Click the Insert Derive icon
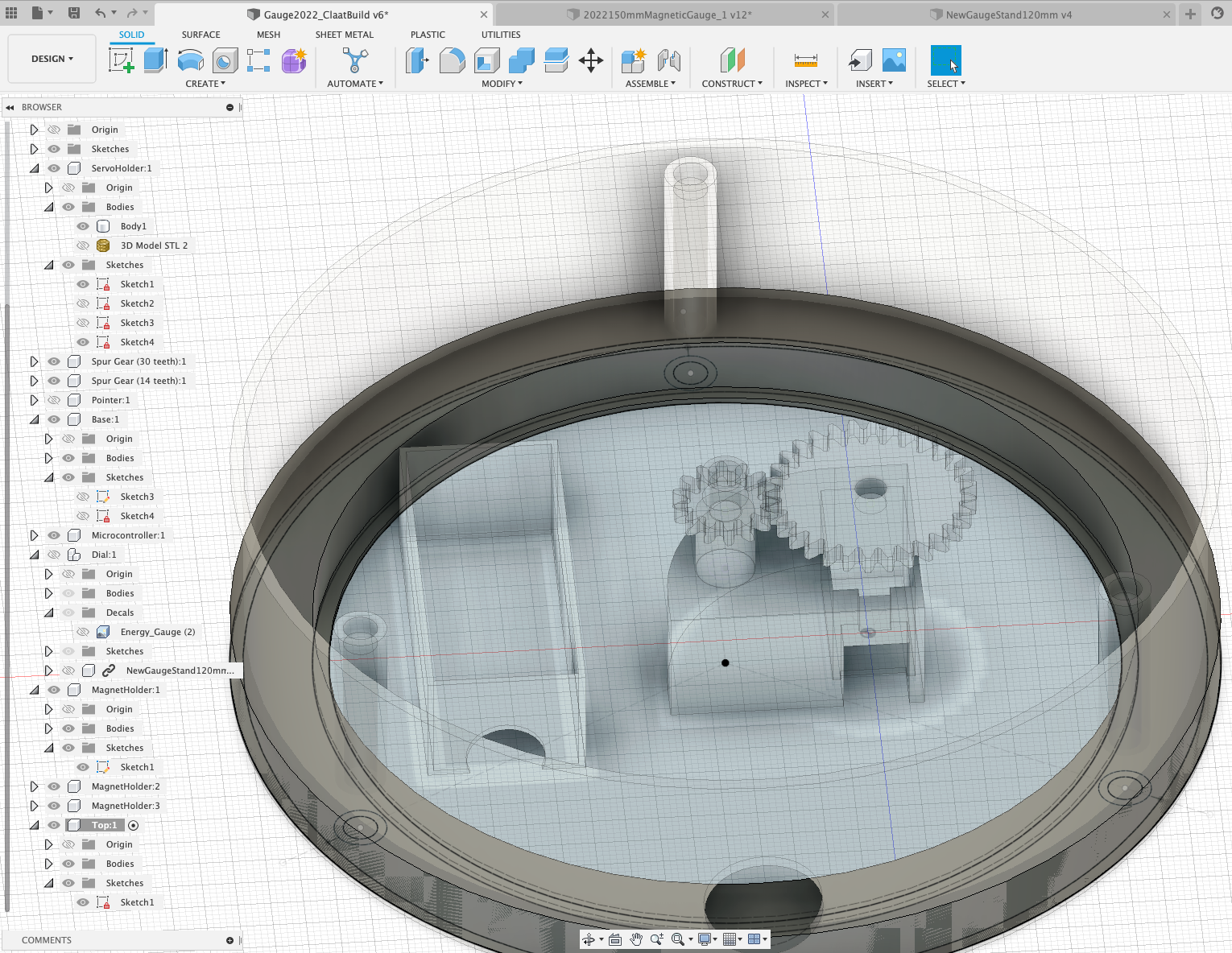 tap(860, 60)
